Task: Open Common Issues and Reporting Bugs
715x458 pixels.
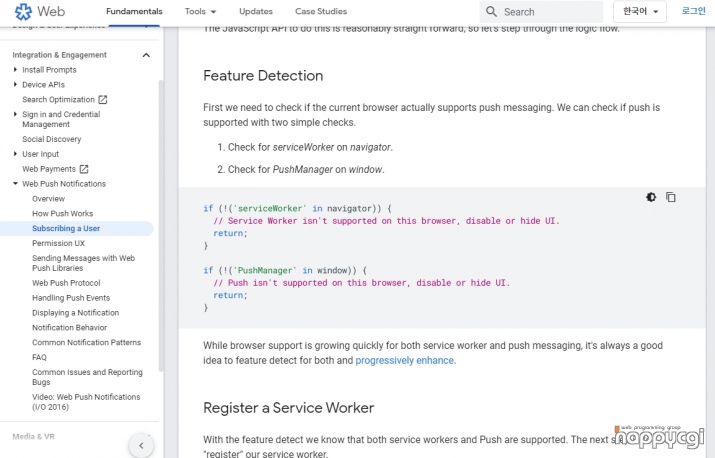Action: pos(87,377)
